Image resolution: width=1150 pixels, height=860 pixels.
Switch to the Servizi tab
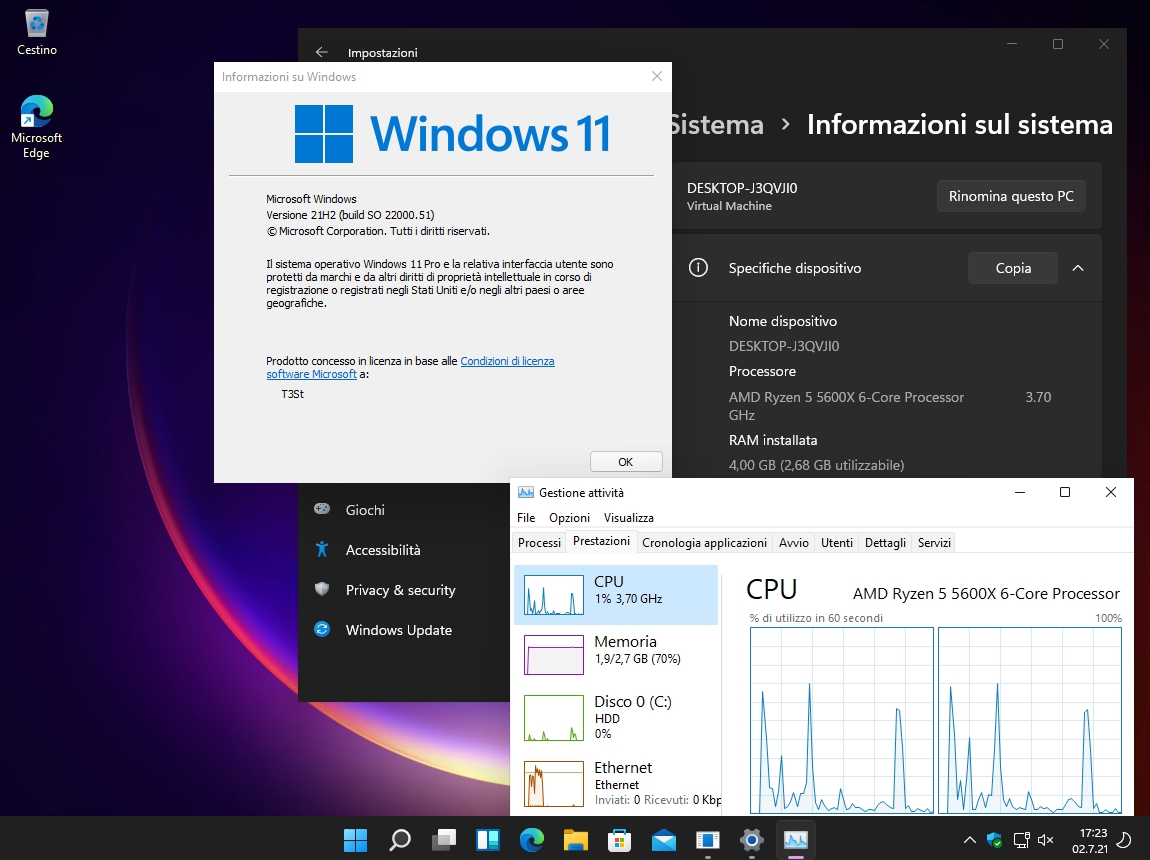[934, 543]
